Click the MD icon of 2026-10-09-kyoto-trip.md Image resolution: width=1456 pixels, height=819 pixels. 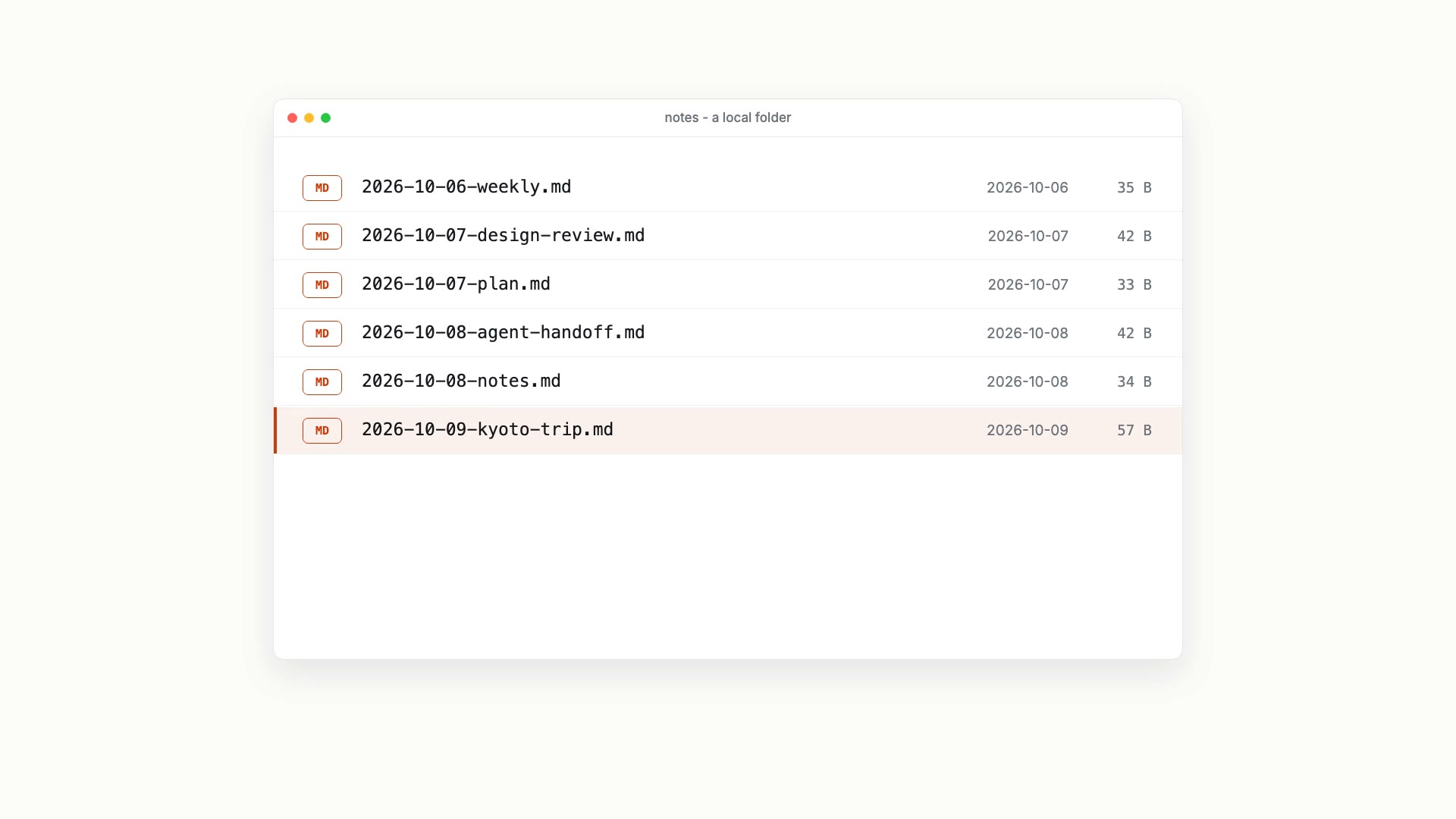click(x=322, y=431)
